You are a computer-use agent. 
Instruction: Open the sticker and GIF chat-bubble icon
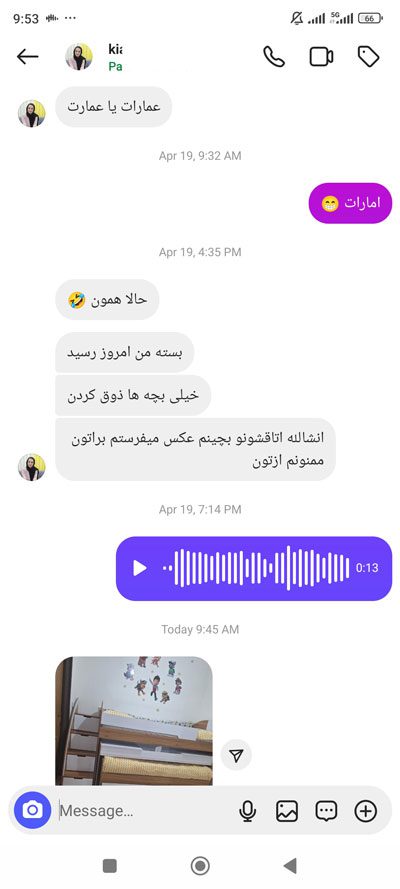click(x=326, y=811)
